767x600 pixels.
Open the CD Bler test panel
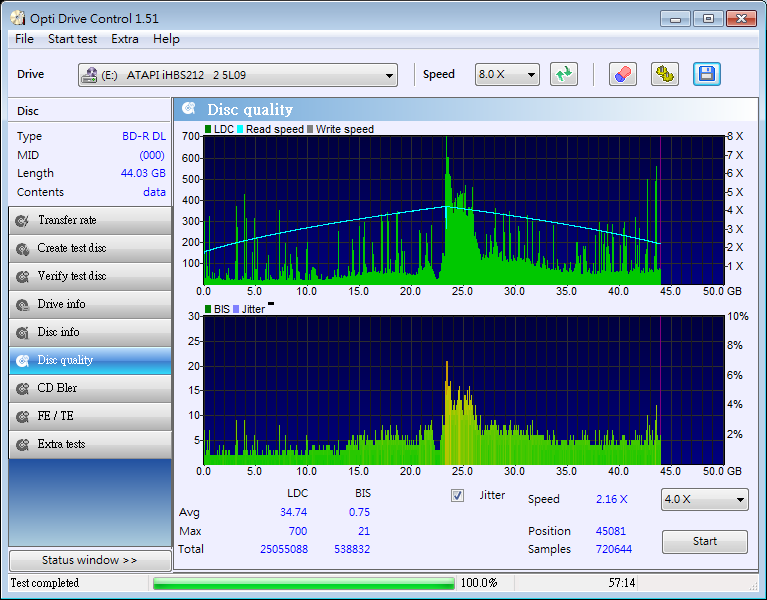(x=89, y=388)
